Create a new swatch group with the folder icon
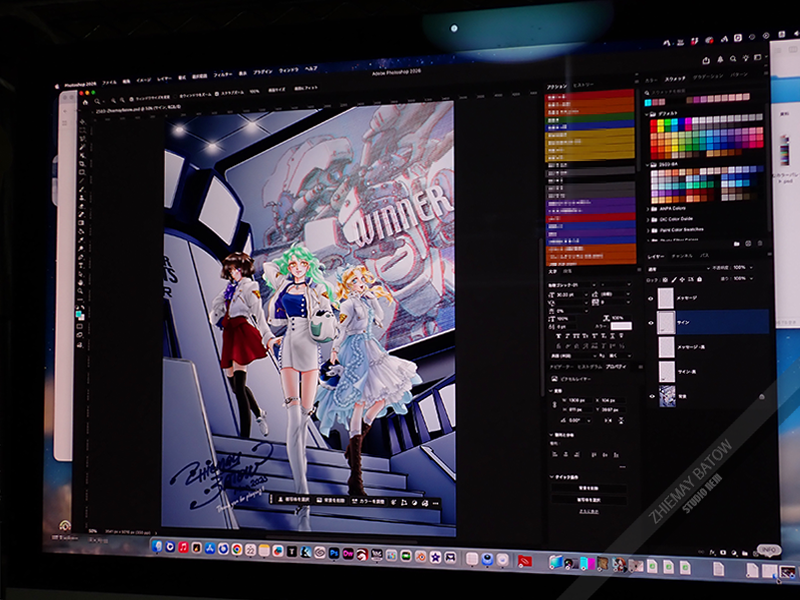Viewport: 800px width, 600px height. (736, 244)
